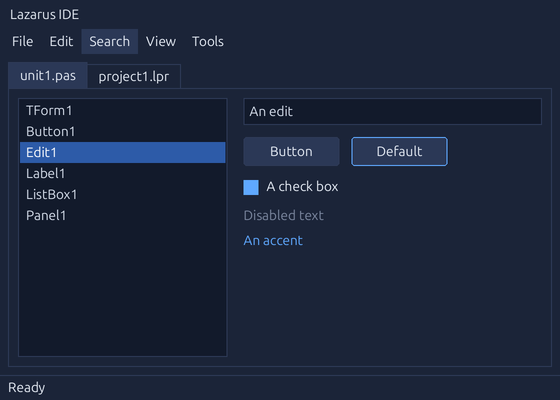Image resolution: width=560 pixels, height=400 pixels.
Task: Click the 'Default' button
Action: (399, 151)
